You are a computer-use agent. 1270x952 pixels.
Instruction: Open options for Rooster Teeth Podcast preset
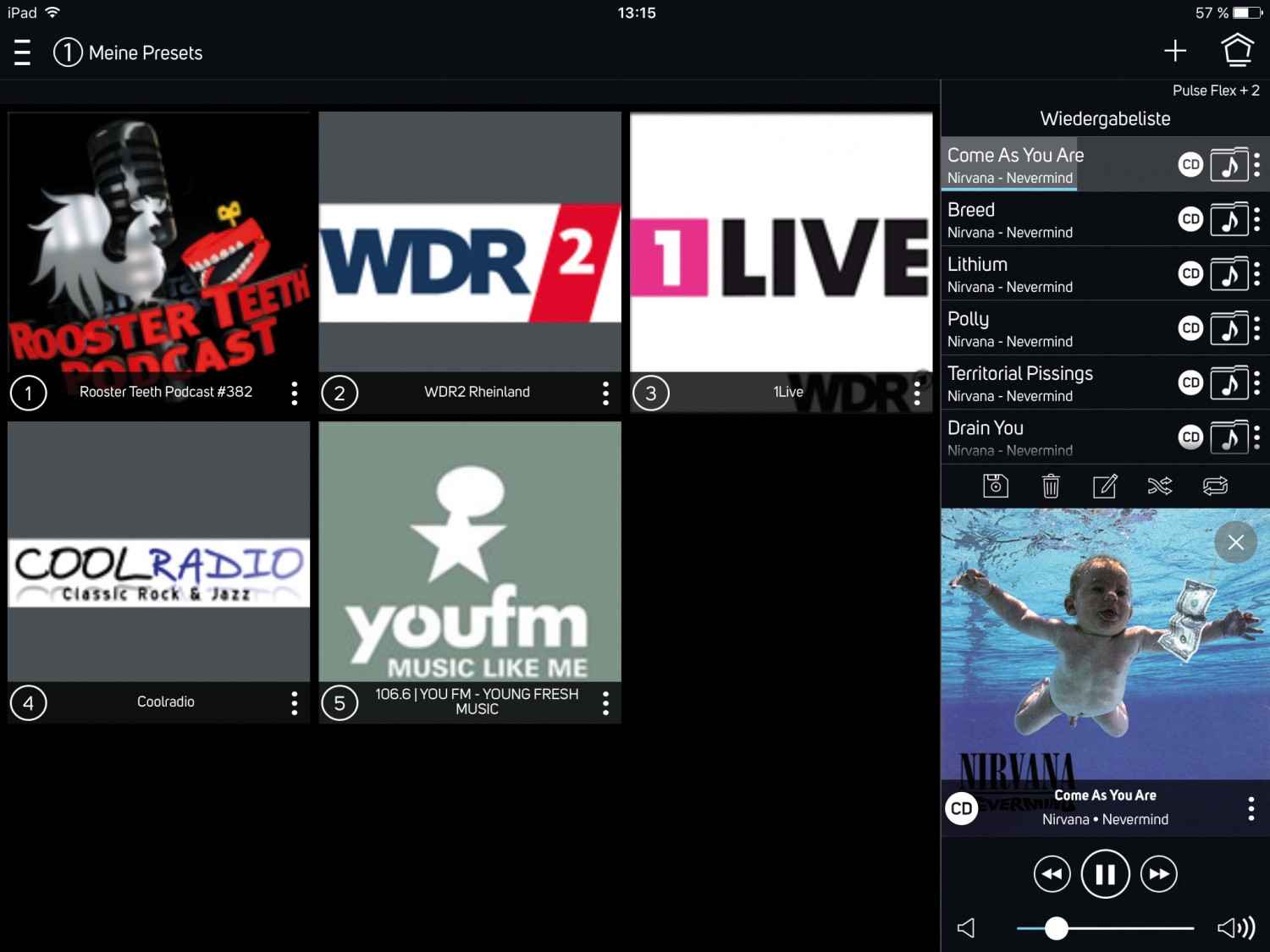click(x=294, y=393)
